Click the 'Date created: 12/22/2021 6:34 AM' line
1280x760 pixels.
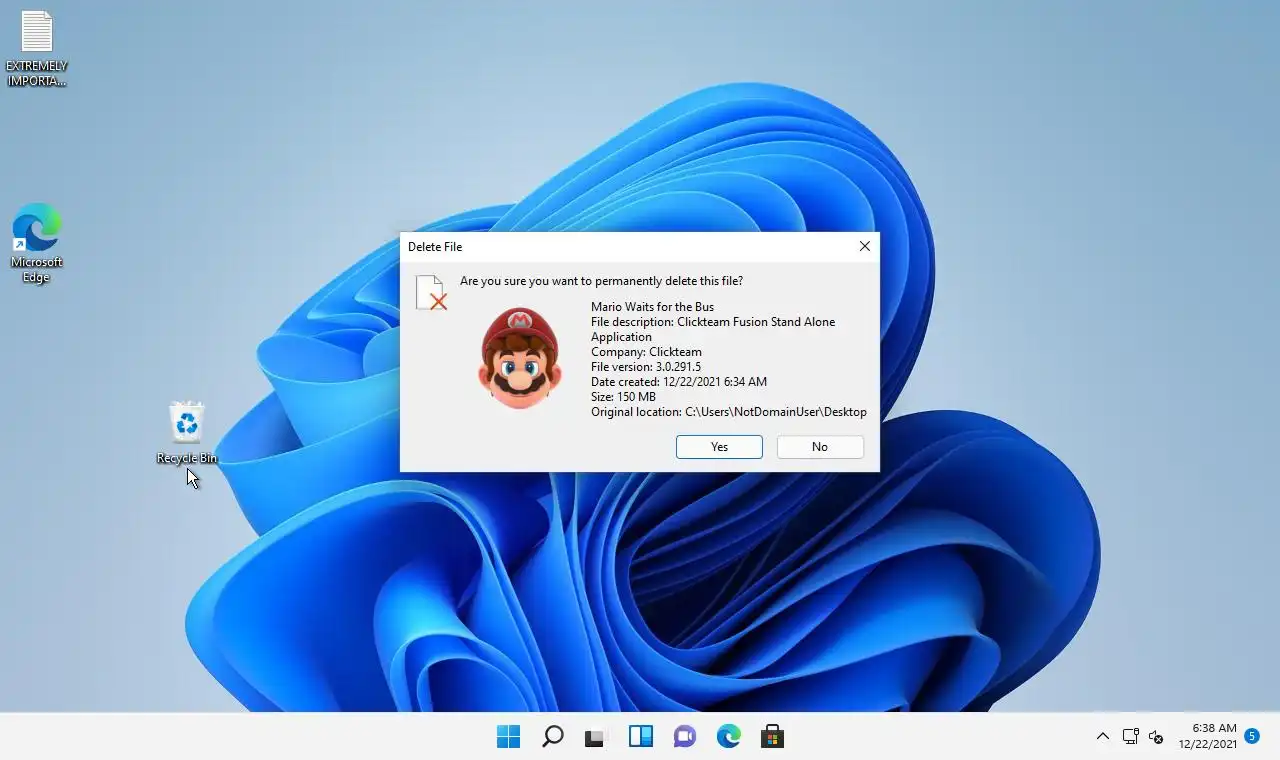[x=679, y=382]
